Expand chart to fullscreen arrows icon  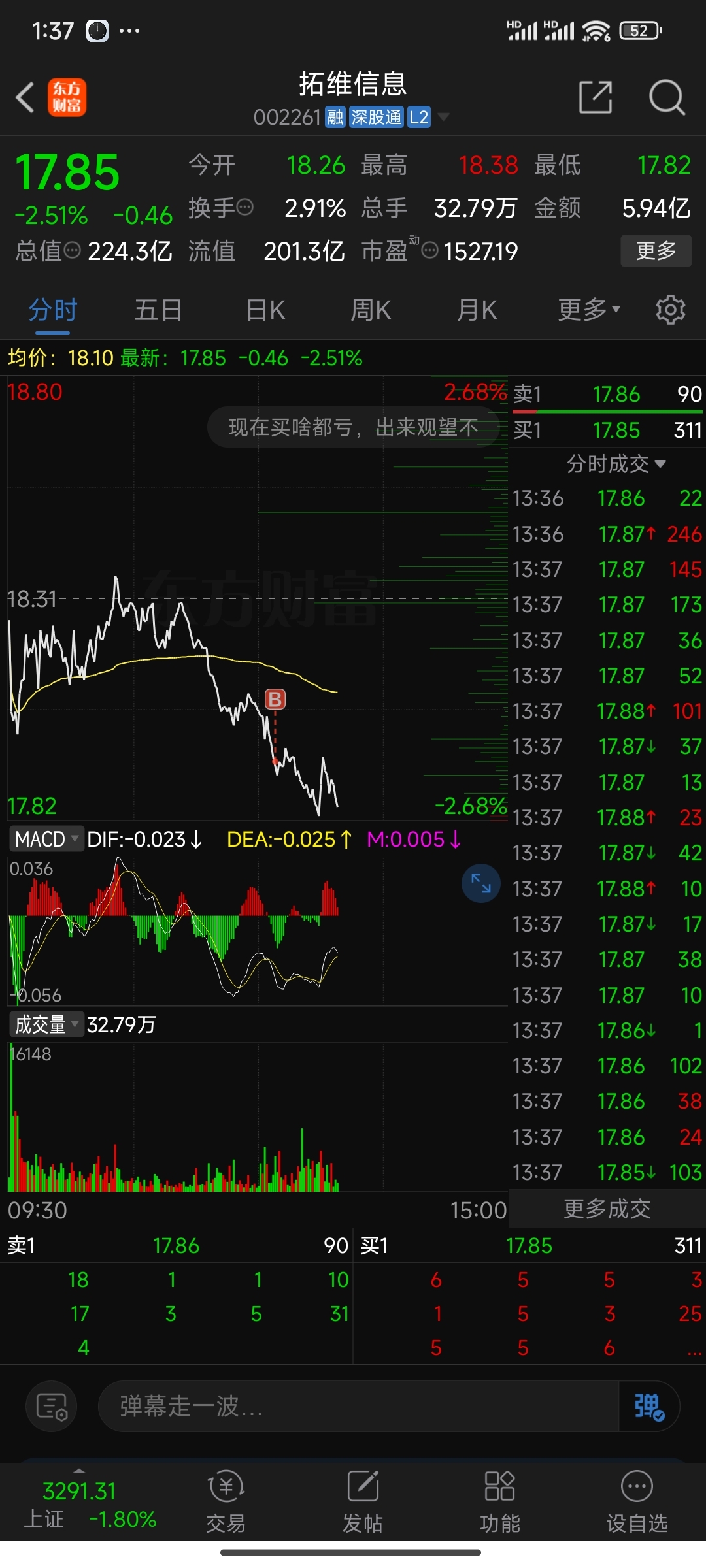pyautogui.click(x=481, y=883)
